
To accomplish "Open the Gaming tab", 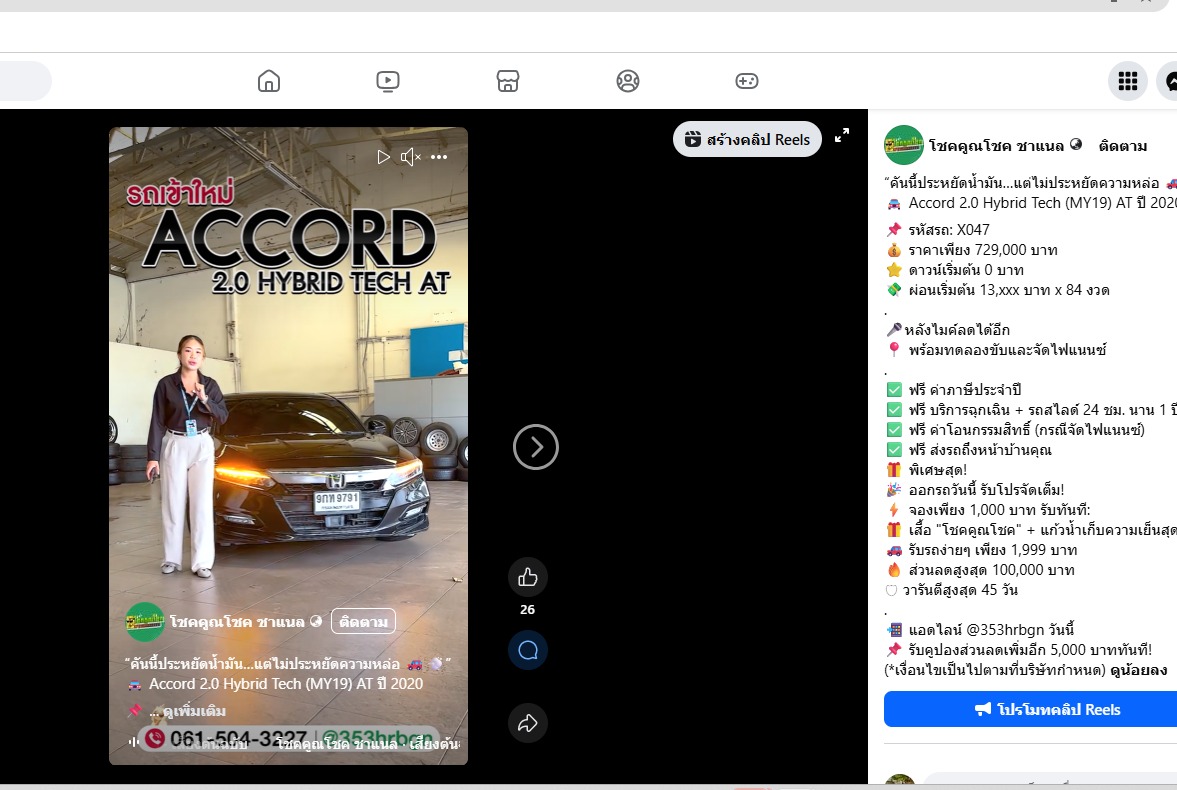I will point(747,81).
